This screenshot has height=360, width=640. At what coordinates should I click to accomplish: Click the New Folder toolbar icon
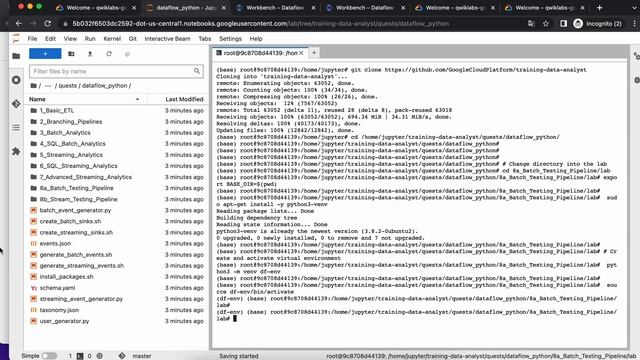[71, 54]
